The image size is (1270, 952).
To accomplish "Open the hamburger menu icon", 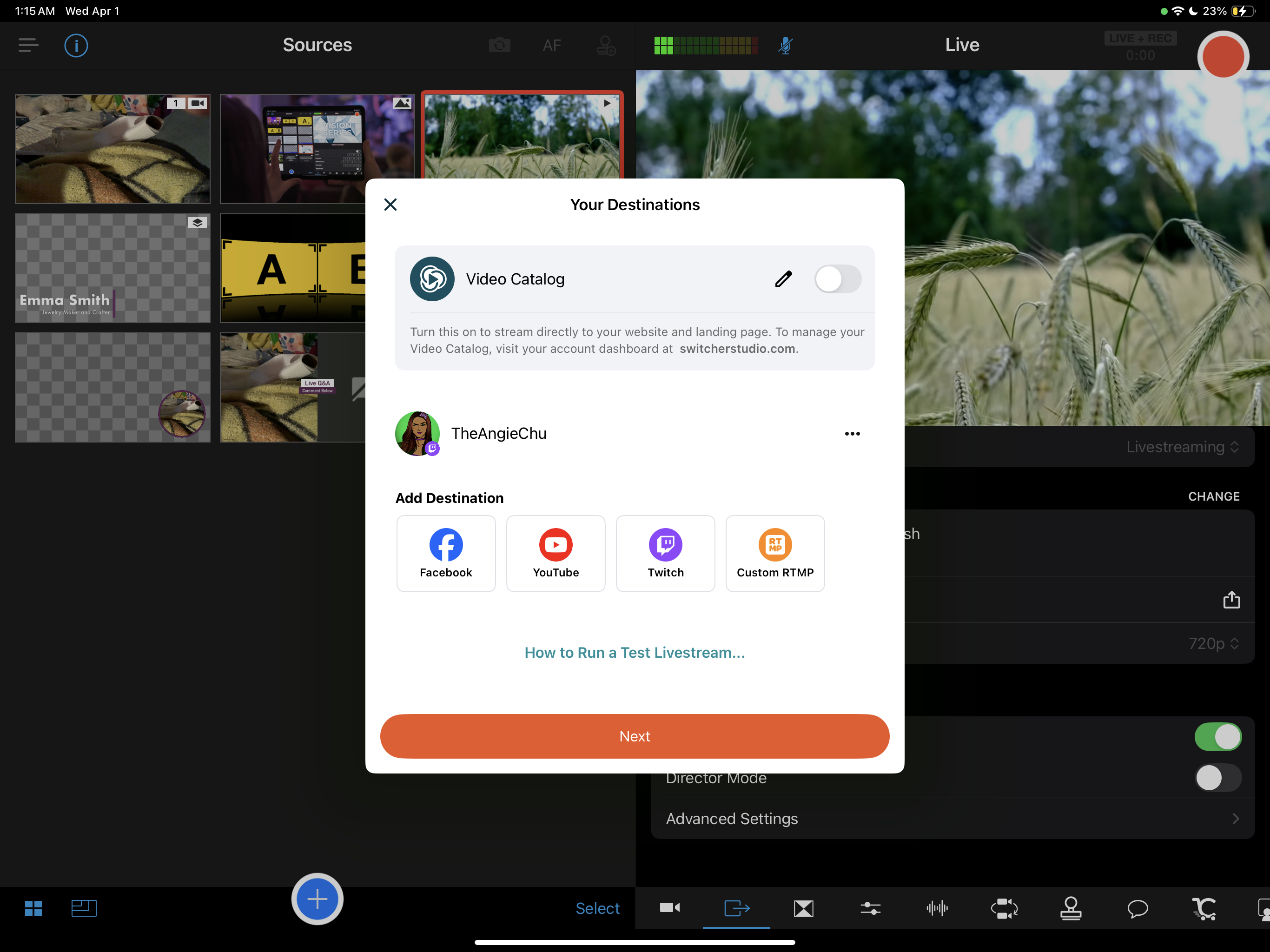I will click(28, 46).
